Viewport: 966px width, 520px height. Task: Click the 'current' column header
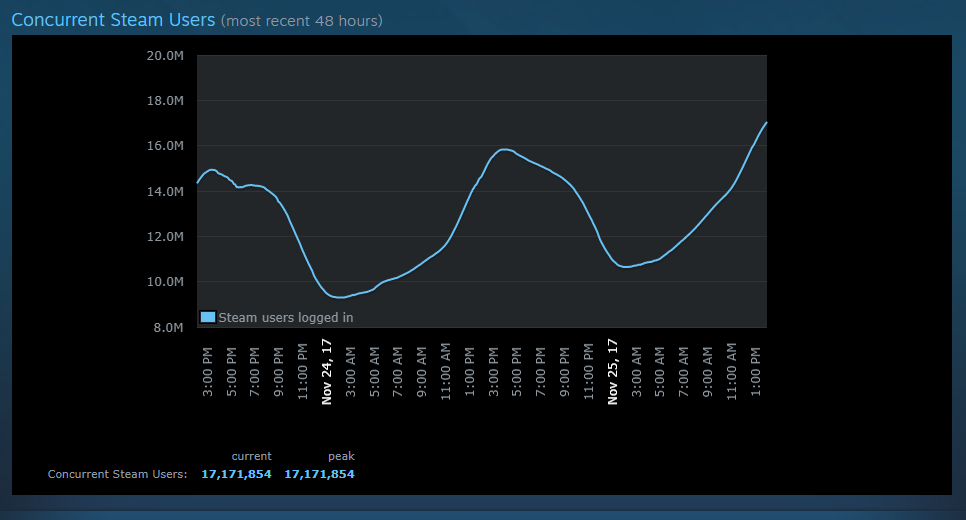pos(251,456)
